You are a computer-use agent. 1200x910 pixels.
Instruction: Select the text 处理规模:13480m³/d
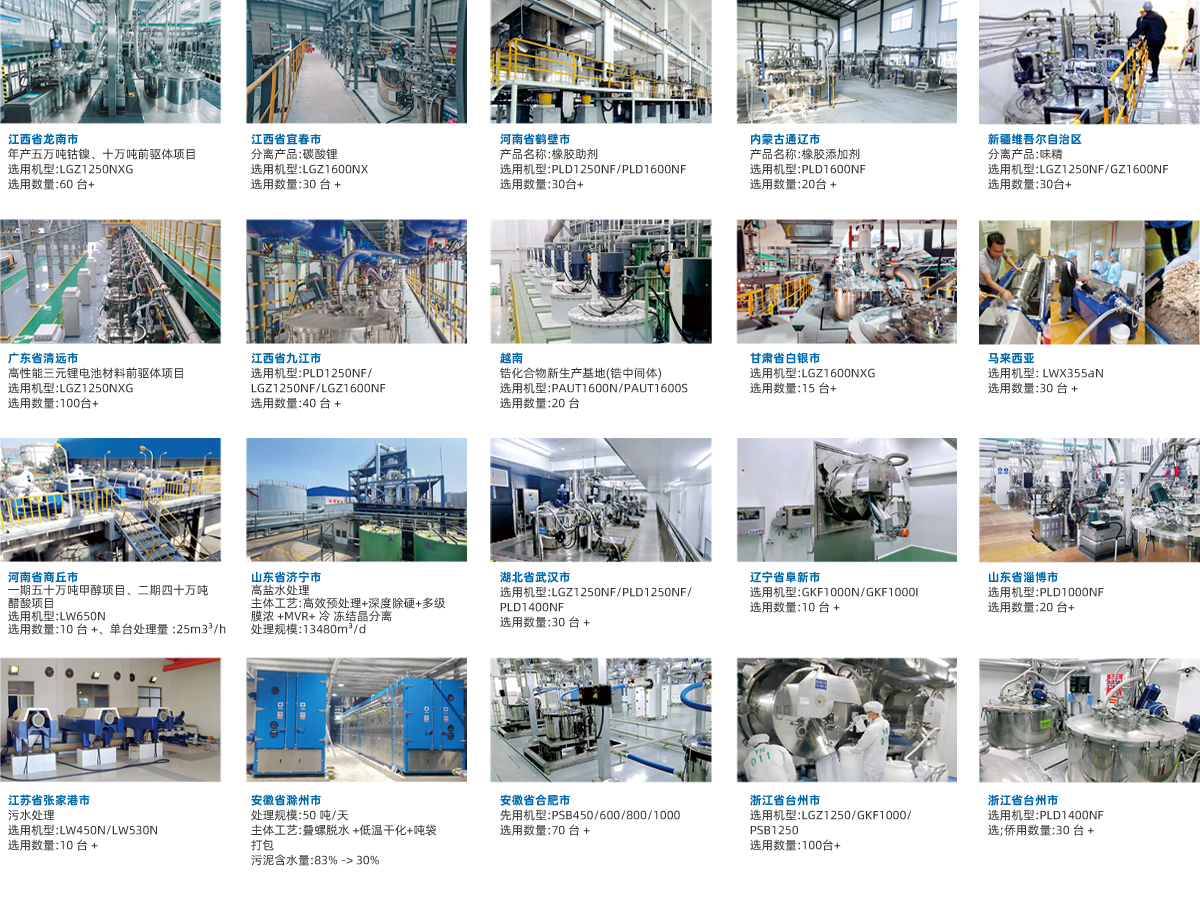pyautogui.click(x=309, y=629)
